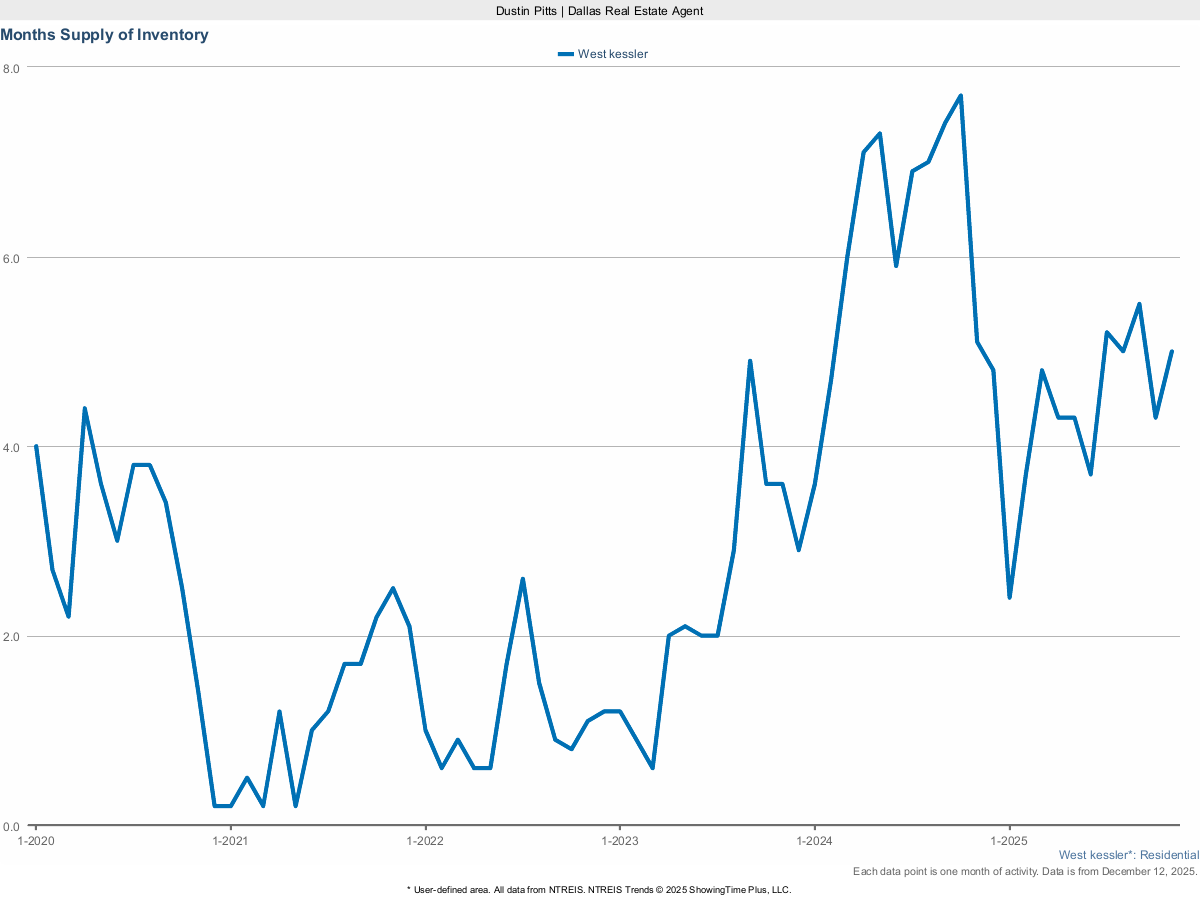Click the 1-2021 x-axis label
This screenshot has width=1200, height=900.
(x=231, y=841)
